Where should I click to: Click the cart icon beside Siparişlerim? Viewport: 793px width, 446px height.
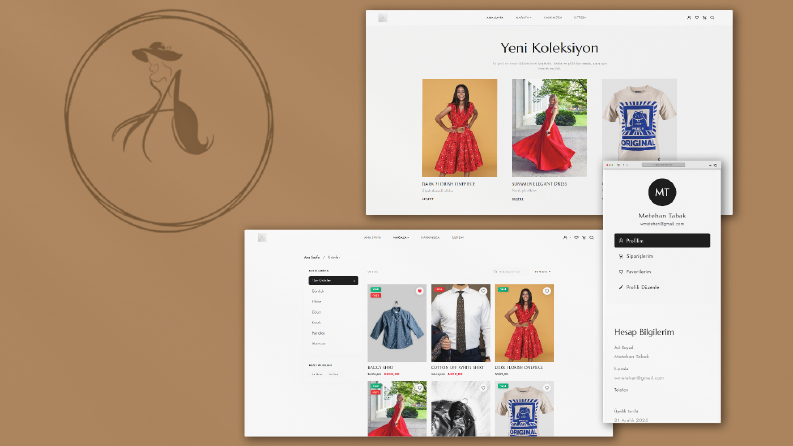coord(621,256)
